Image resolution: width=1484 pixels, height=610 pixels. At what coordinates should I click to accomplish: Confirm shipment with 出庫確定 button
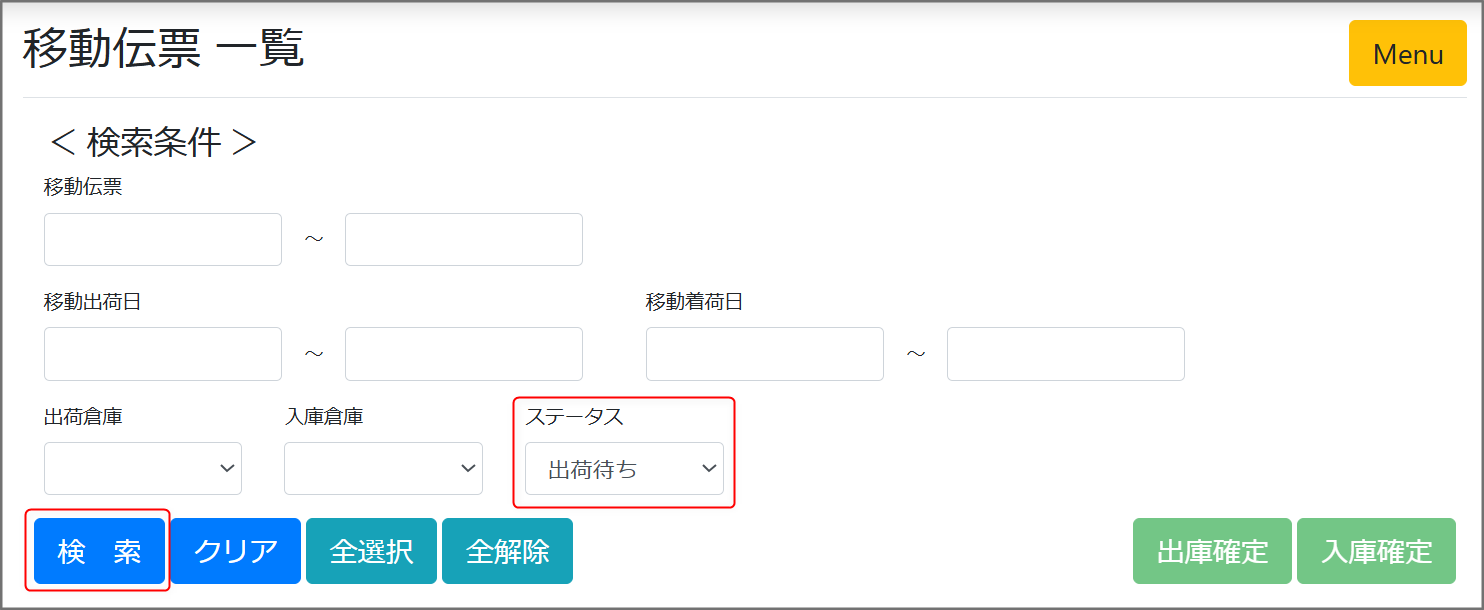pyautogui.click(x=1211, y=551)
